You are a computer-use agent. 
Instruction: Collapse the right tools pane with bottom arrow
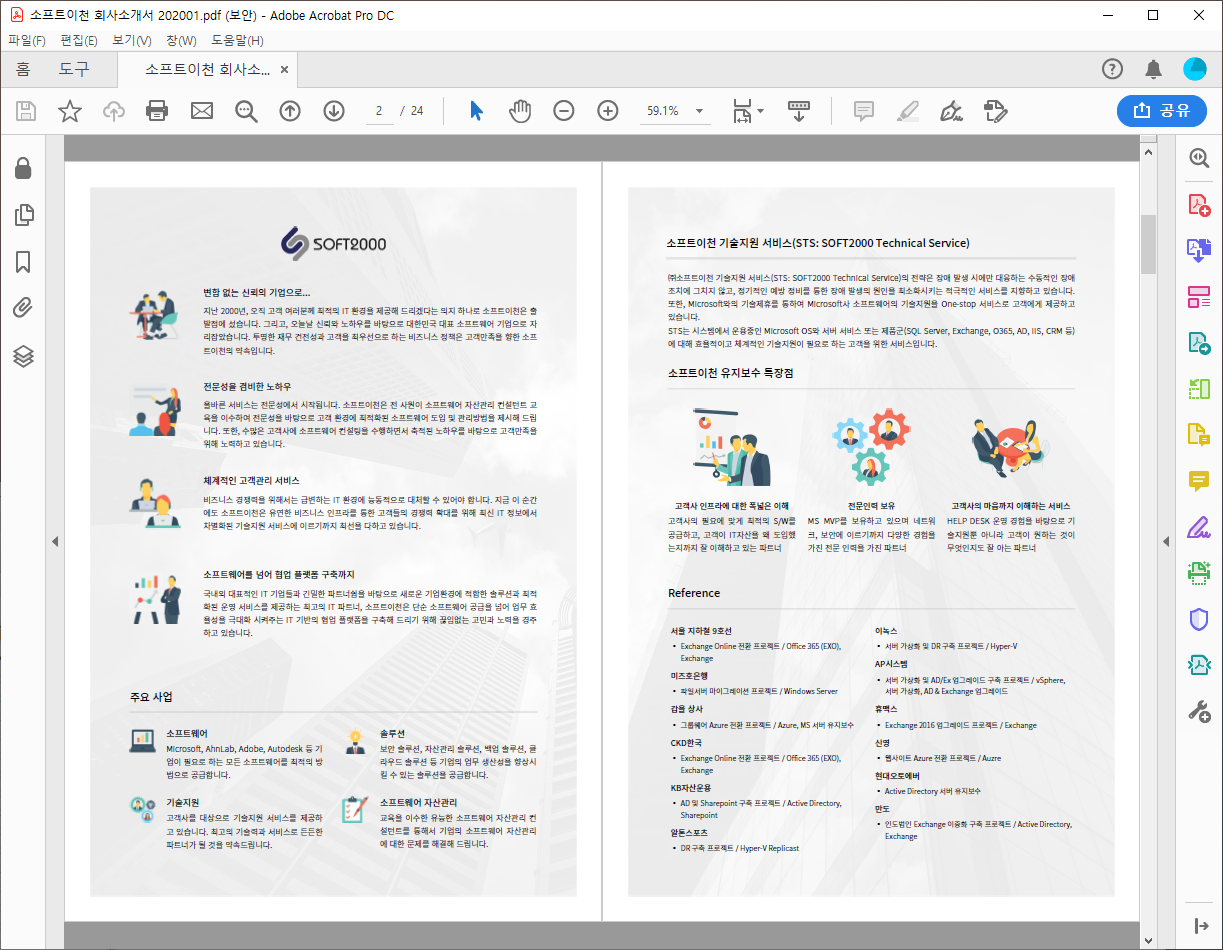coord(1201,926)
